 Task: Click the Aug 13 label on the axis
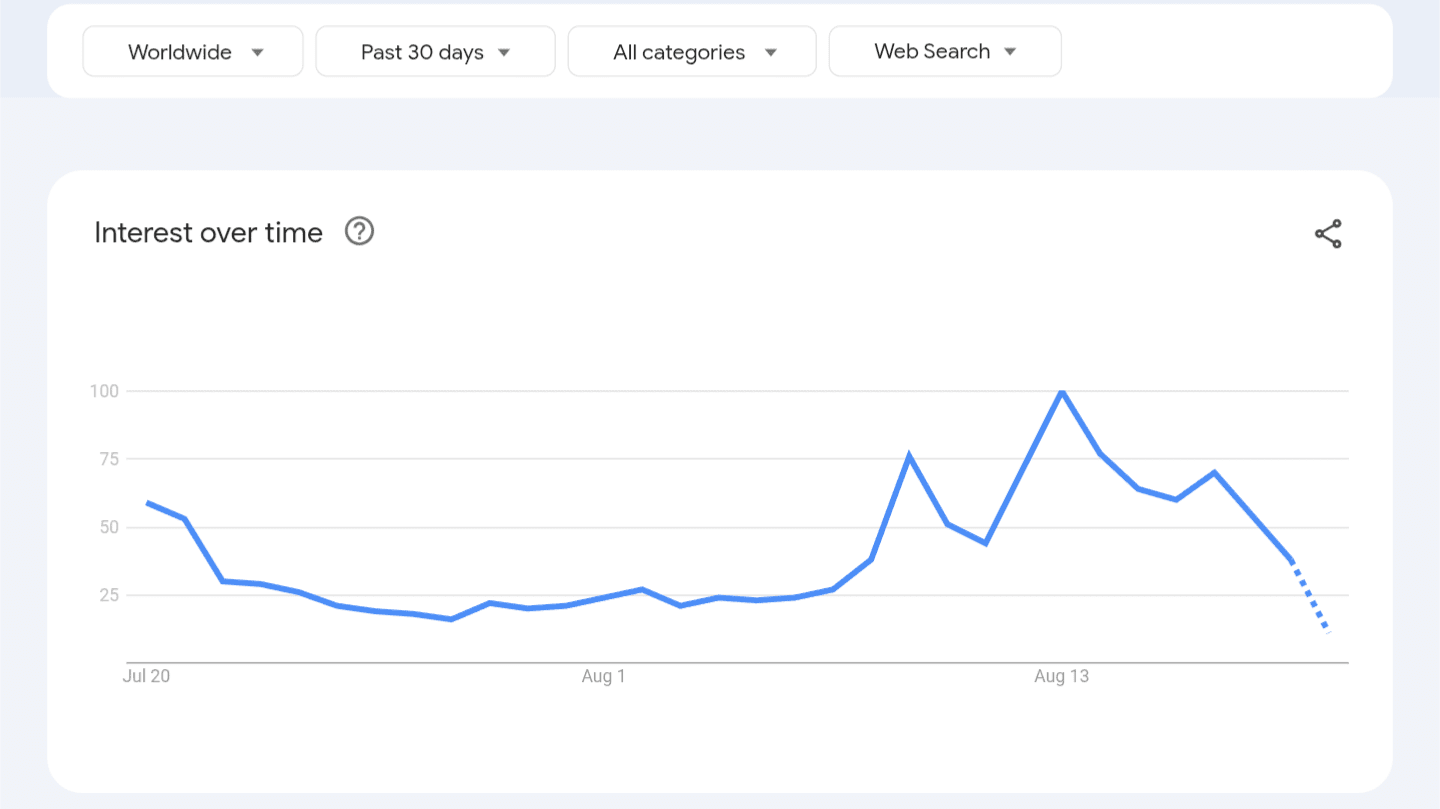pyautogui.click(x=1061, y=677)
